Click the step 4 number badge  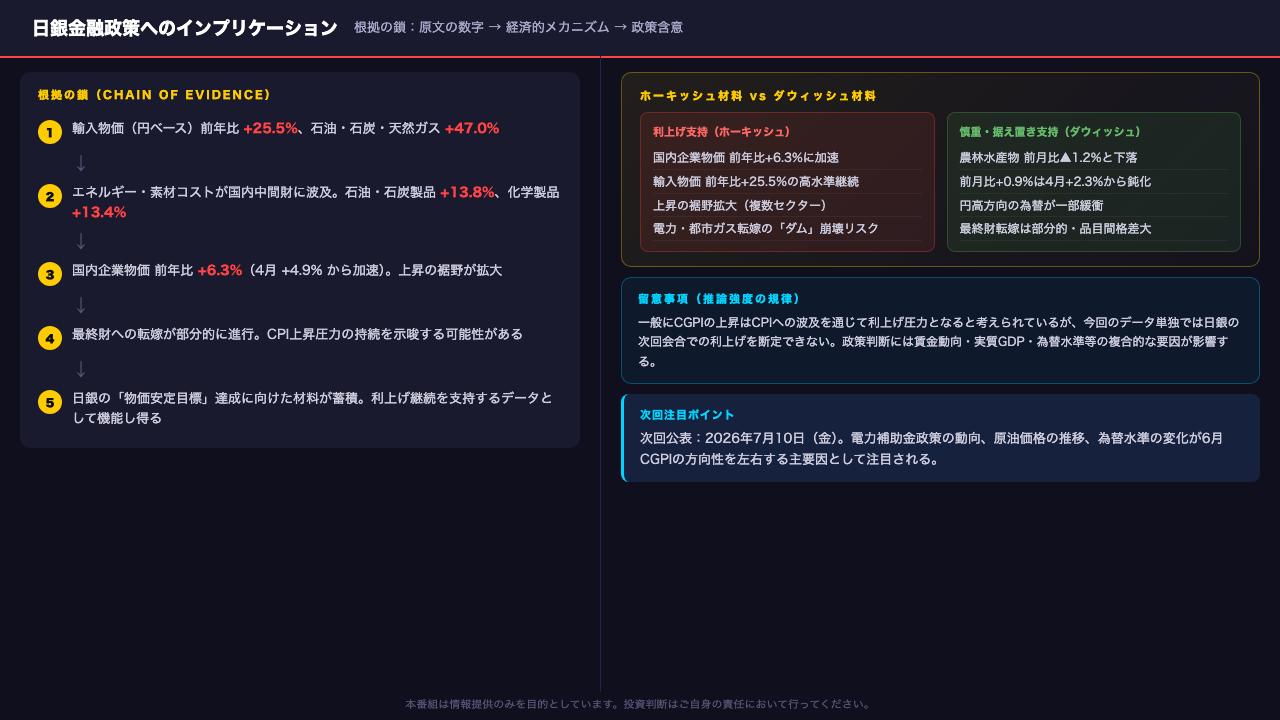pos(50,338)
